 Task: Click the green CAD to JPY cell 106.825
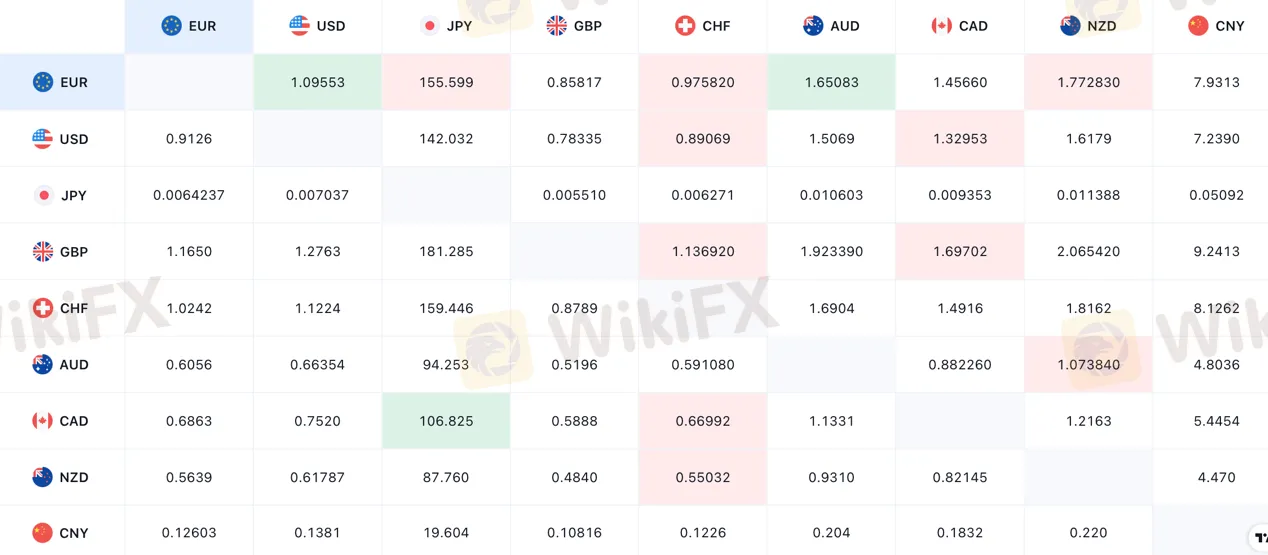[x=446, y=421]
